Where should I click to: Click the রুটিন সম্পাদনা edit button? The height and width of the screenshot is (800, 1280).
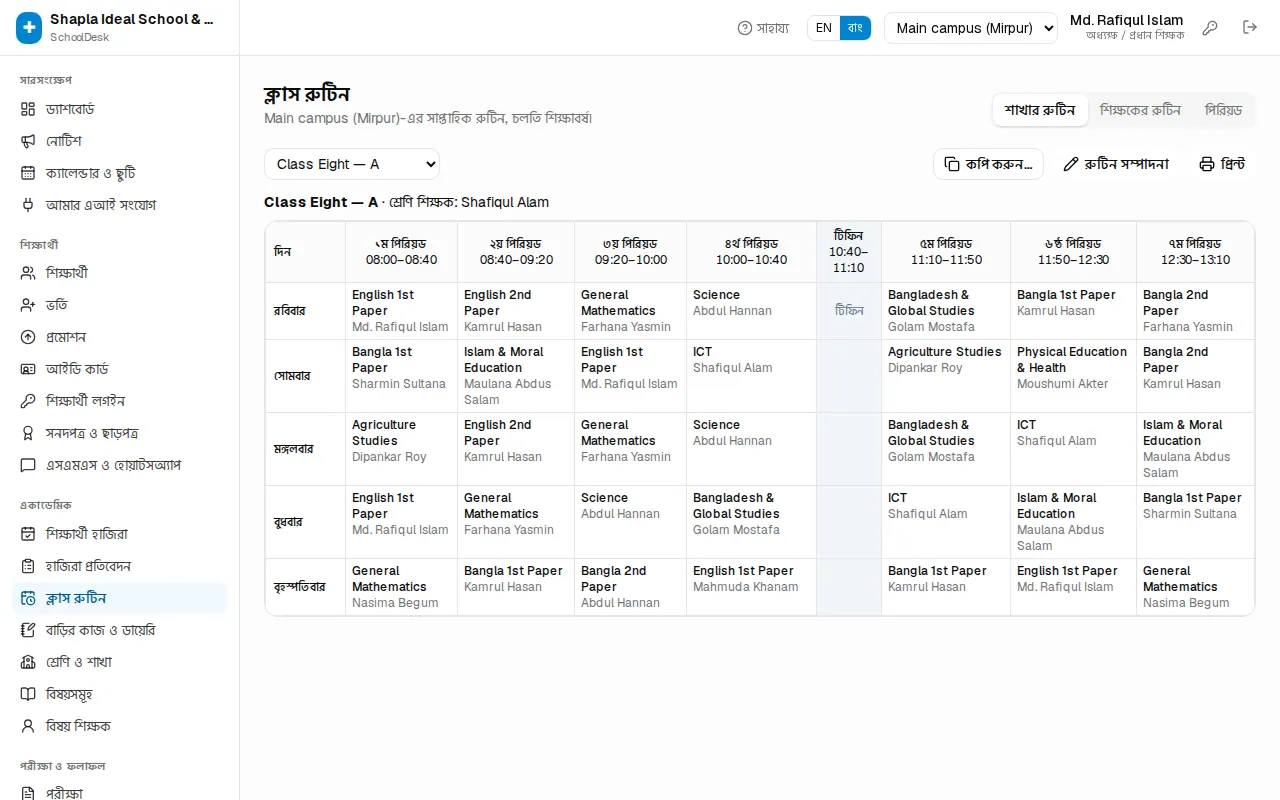click(x=1116, y=164)
